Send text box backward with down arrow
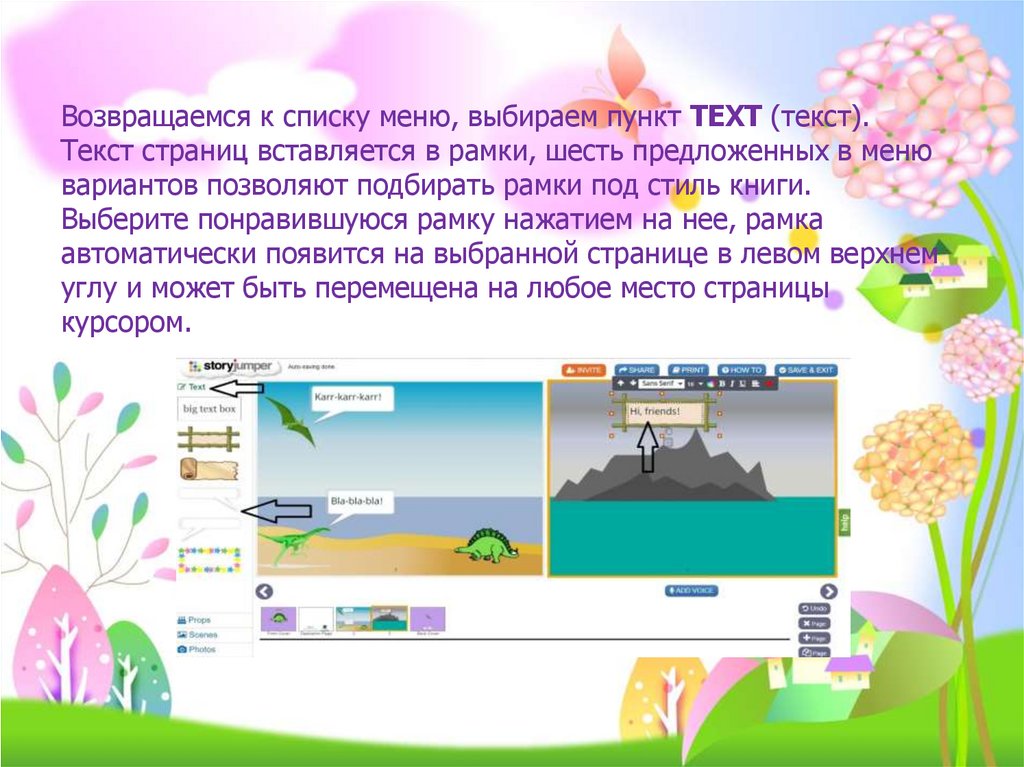The image size is (1024, 767). (633, 384)
